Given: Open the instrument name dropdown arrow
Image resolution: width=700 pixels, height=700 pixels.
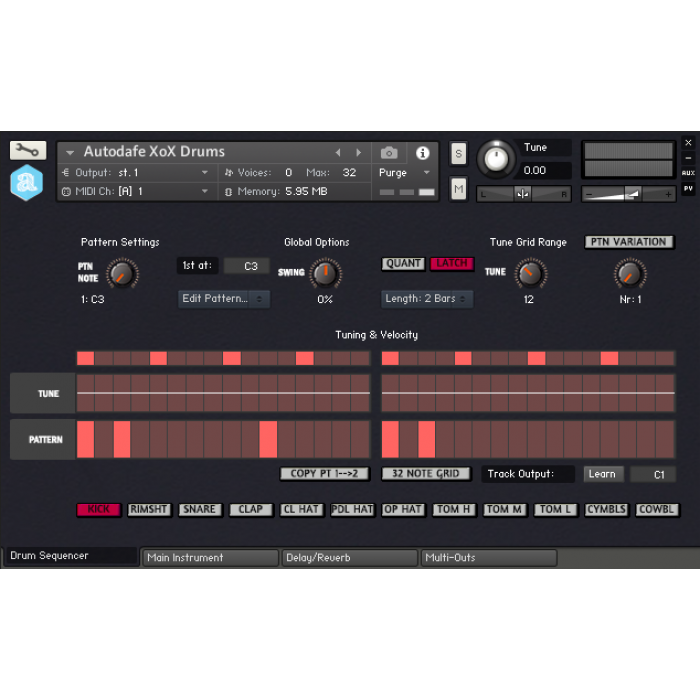Looking at the screenshot, I should (70, 153).
